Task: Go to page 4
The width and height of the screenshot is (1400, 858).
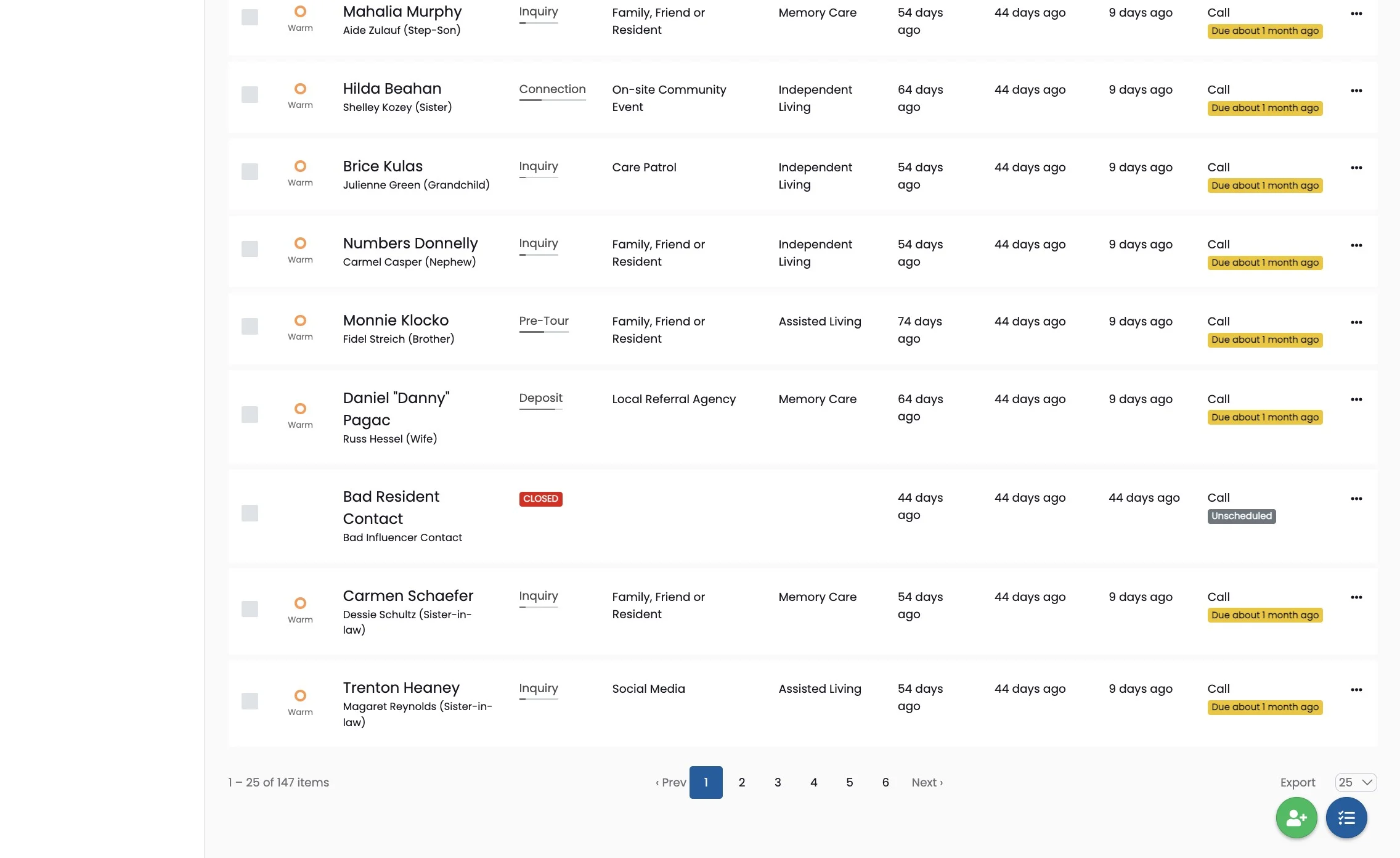Action: tap(813, 782)
